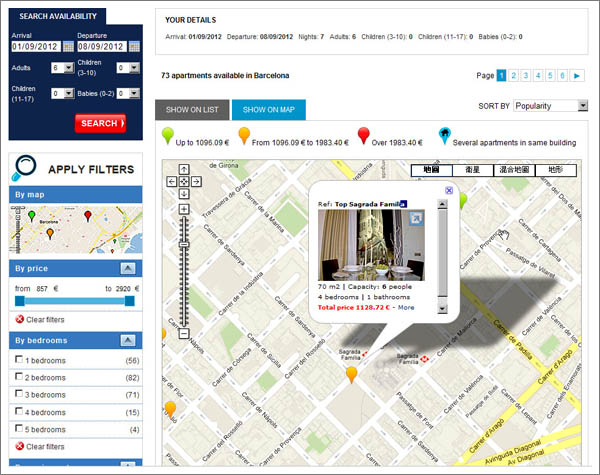Click the Departure date input field
This screenshot has height=475, width=600.
[102, 47]
